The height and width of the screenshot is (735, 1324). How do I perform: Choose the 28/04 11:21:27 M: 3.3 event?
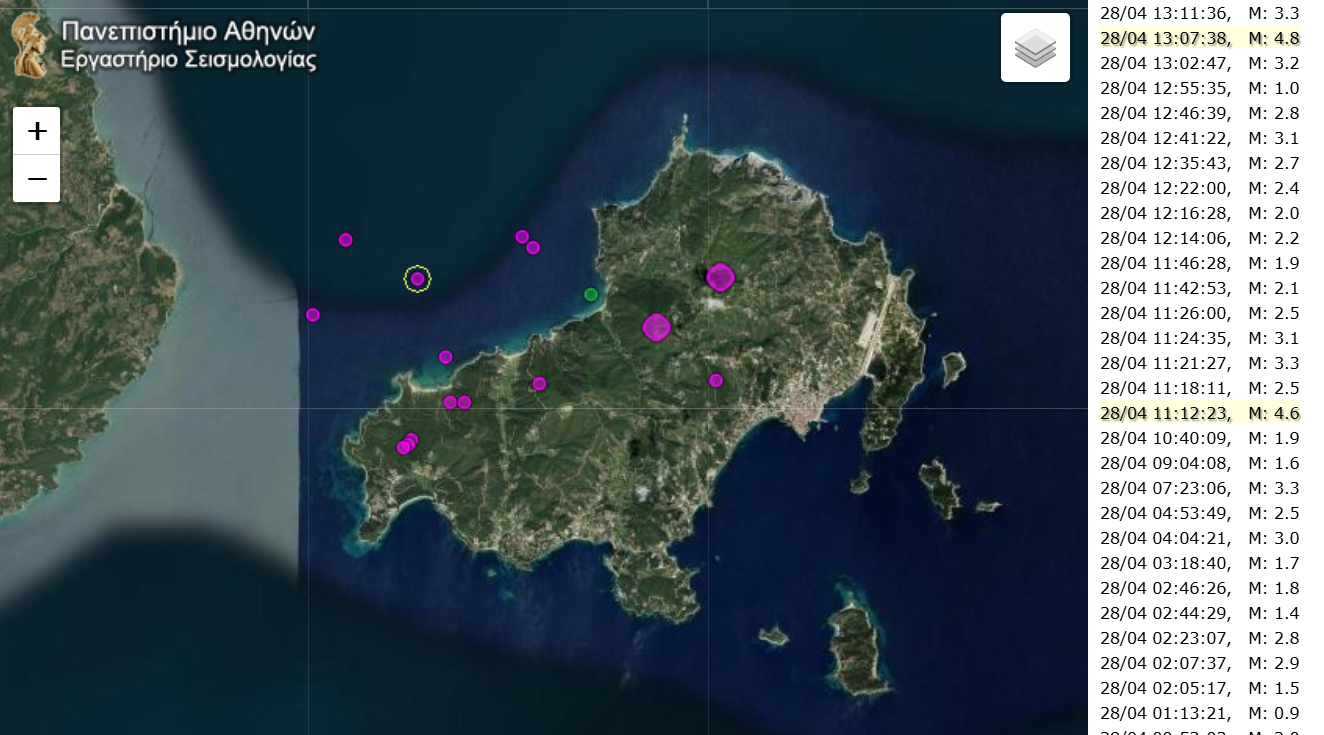tap(1199, 363)
